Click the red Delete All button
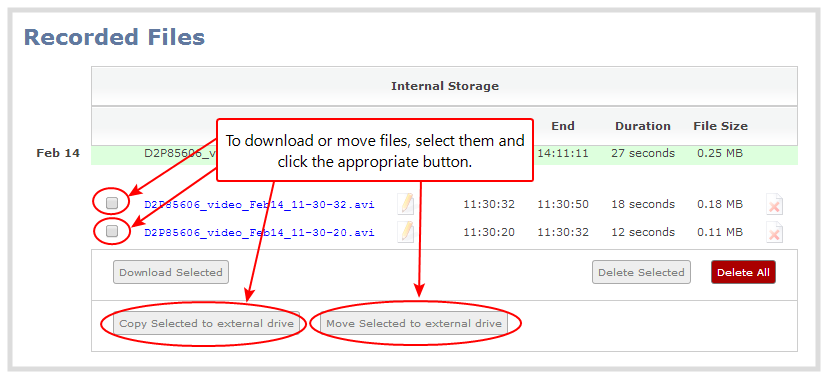Screen dimensions: 828x379 click(743, 272)
